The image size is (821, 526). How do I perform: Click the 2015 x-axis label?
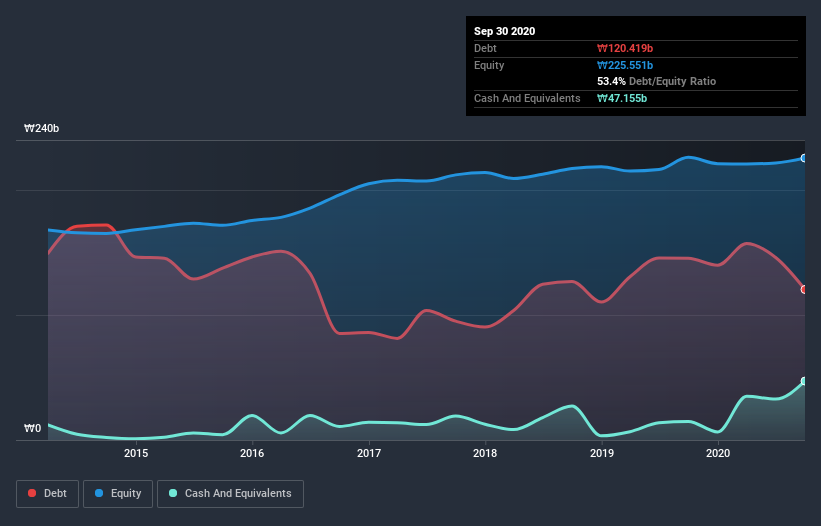(136, 453)
